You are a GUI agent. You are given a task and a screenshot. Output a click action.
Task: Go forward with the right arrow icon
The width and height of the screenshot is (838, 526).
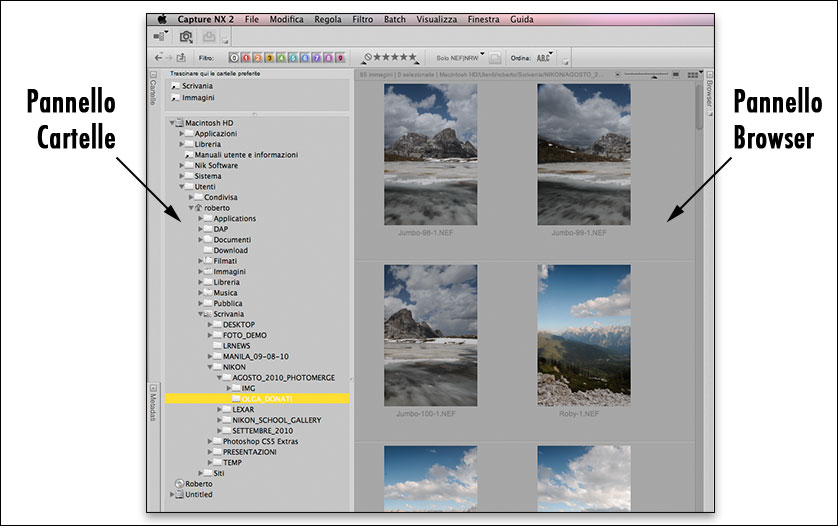[x=169, y=57]
